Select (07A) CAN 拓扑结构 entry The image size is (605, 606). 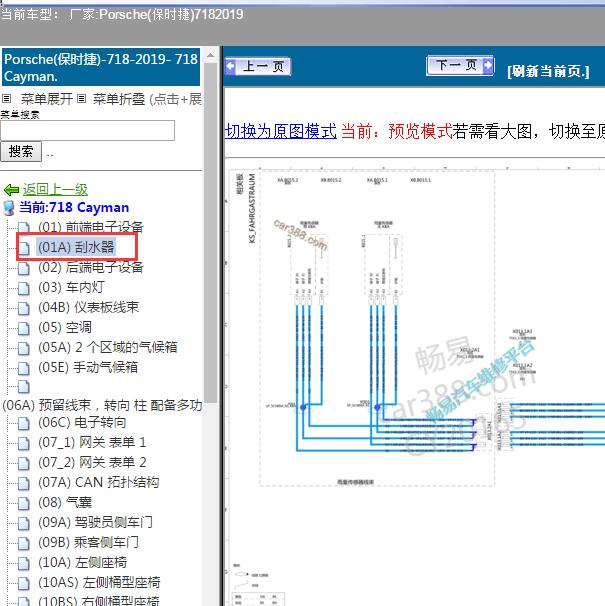[99, 483]
